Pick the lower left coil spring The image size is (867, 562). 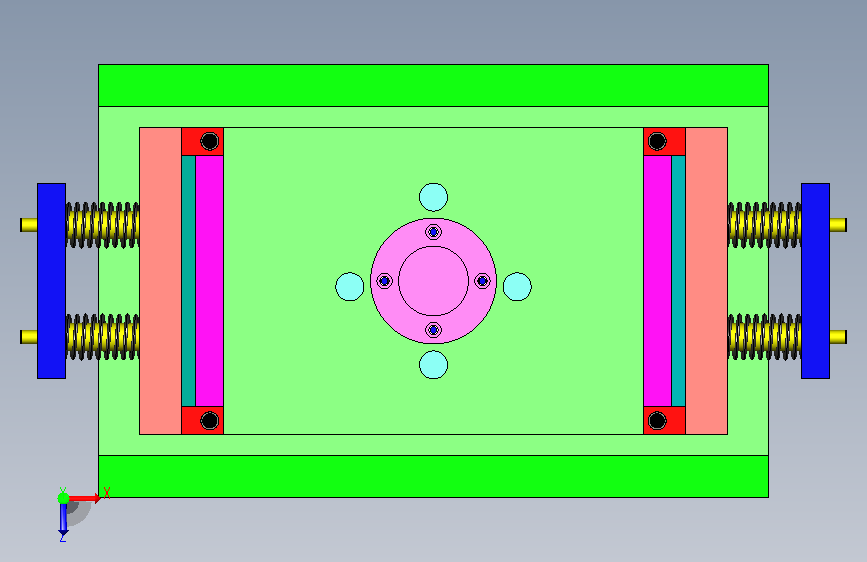coord(103,337)
